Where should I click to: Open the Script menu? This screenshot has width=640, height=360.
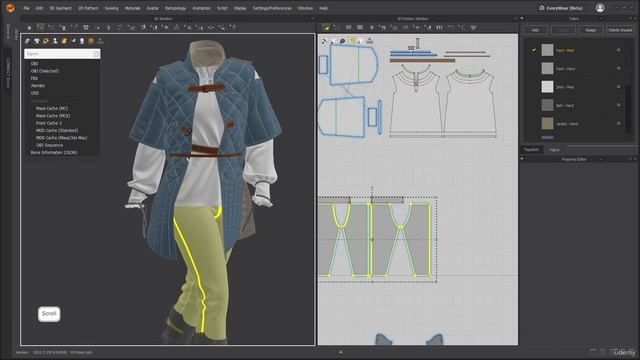click(x=222, y=8)
